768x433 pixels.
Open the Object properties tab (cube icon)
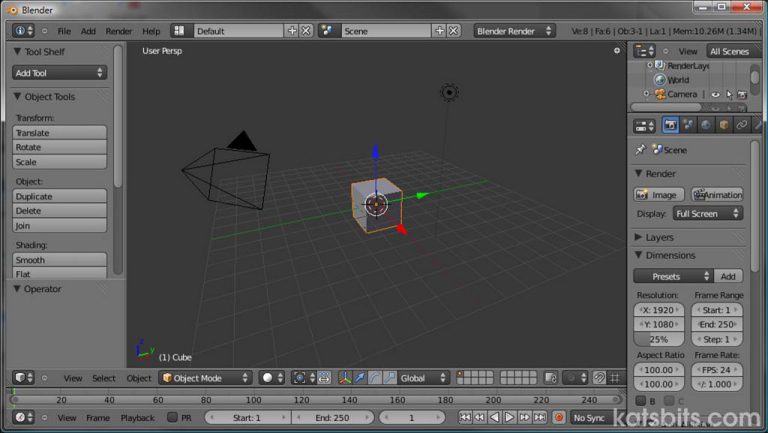[724, 125]
